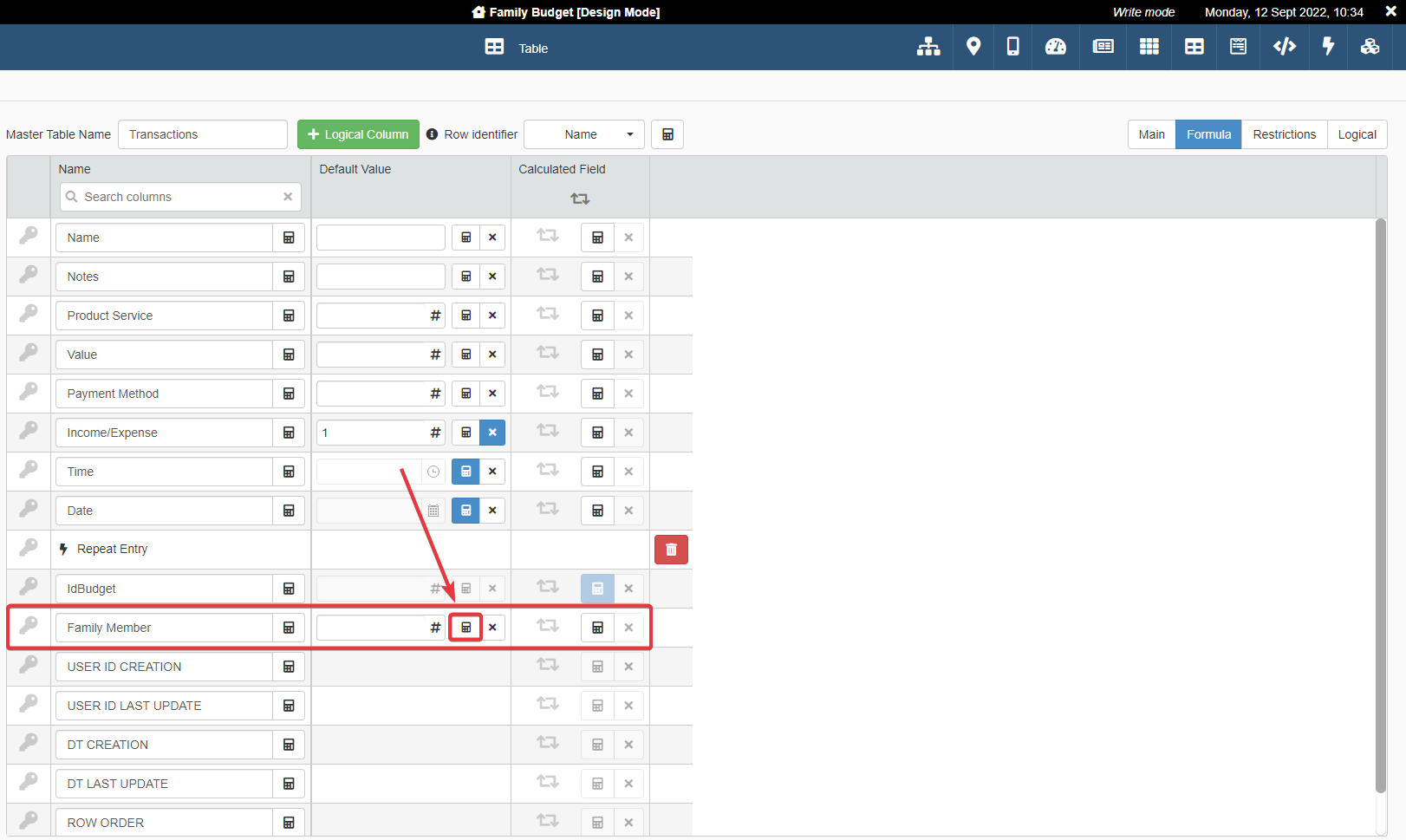Image resolution: width=1406 pixels, height=840 pixels.
Task: Toggle the key icon for Name row
Action: click(29, 236)
